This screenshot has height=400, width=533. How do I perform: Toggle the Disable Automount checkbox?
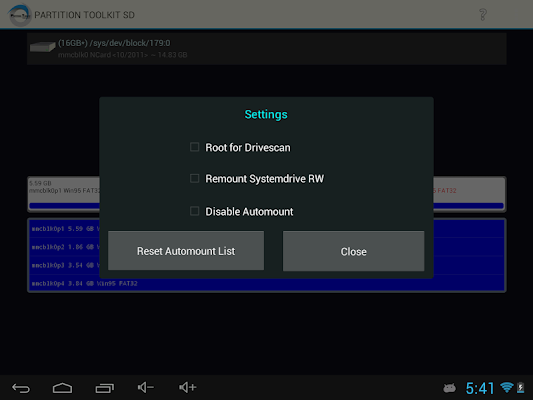point(194,211)
